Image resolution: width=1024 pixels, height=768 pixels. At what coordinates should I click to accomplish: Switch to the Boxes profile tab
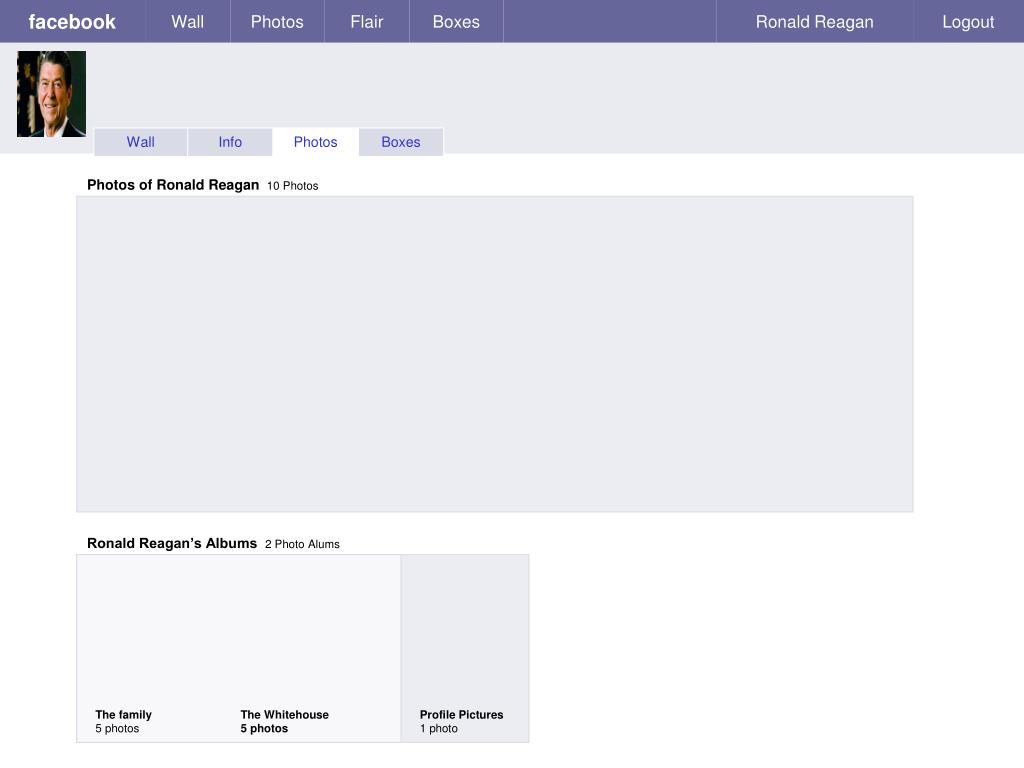401,142
